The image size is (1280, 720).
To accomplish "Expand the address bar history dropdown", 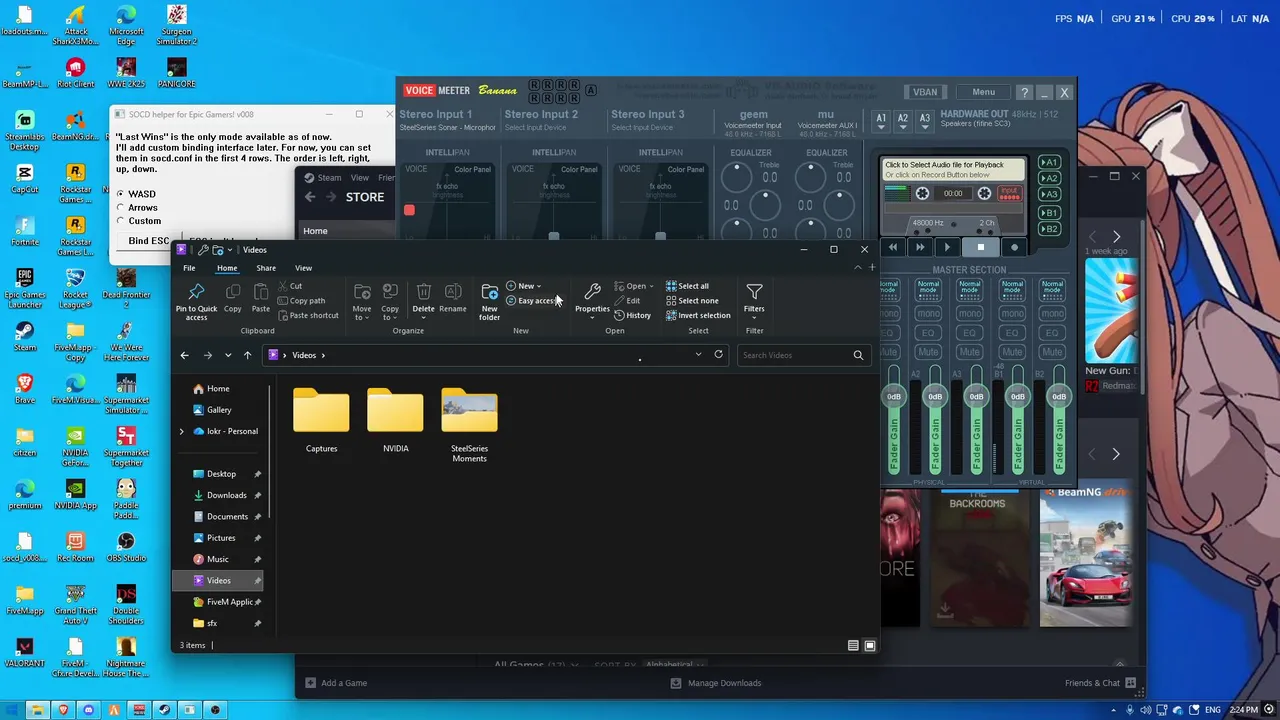I will click(x=698, y=355).
